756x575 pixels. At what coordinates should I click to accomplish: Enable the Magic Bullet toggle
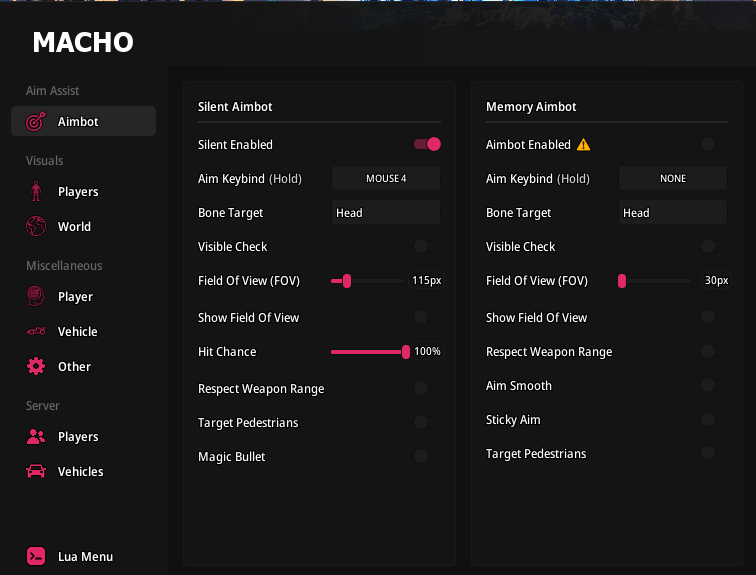point(428,457)
